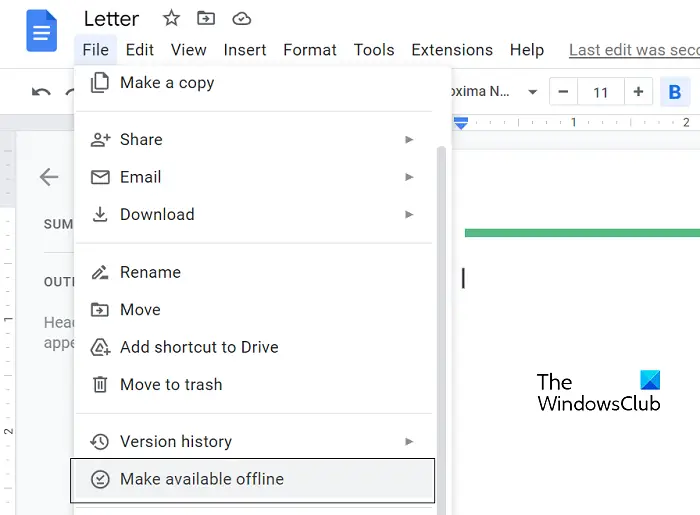
Task: Click the Version history clock icon
Action: pyautogui.click(x=100, y=442)
